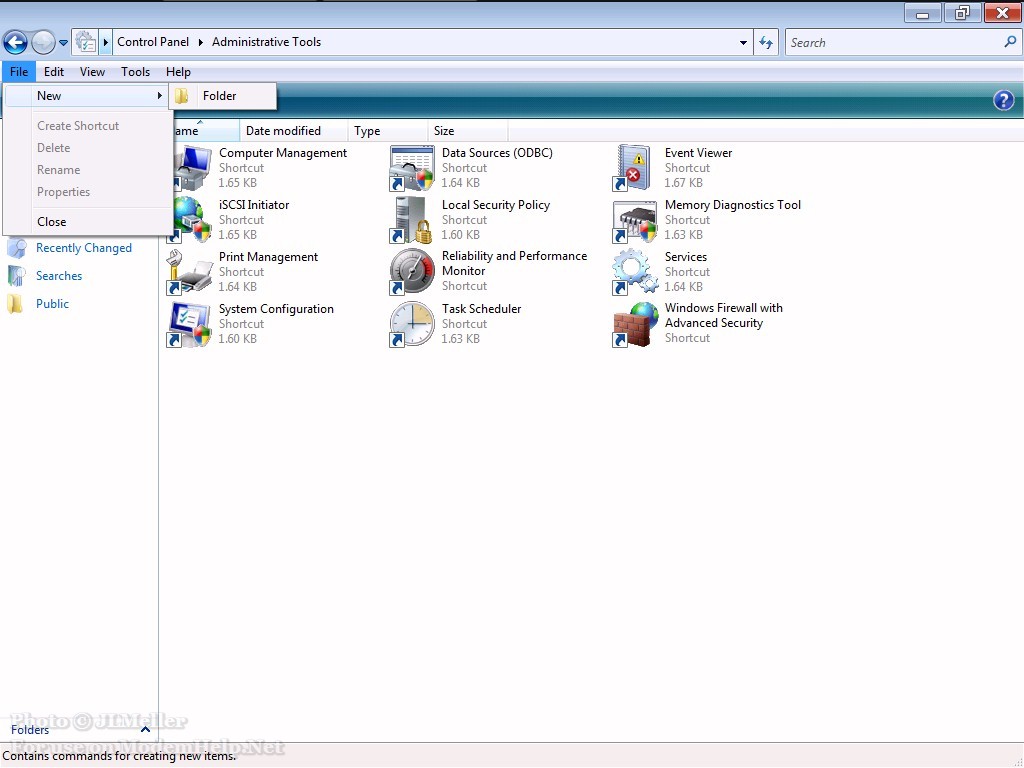Open the Help menu

(178, 72)
